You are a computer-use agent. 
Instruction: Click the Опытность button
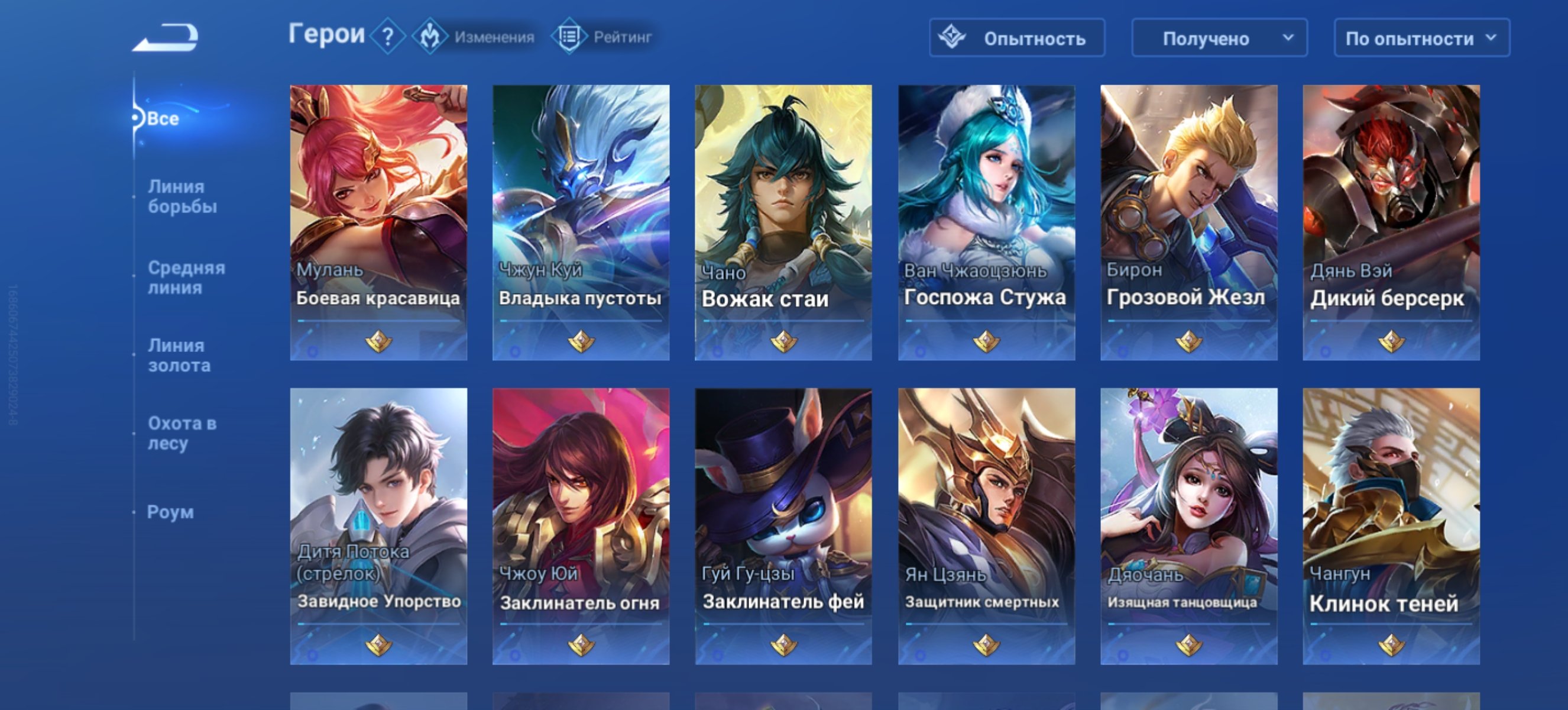tap(1016, 38)
